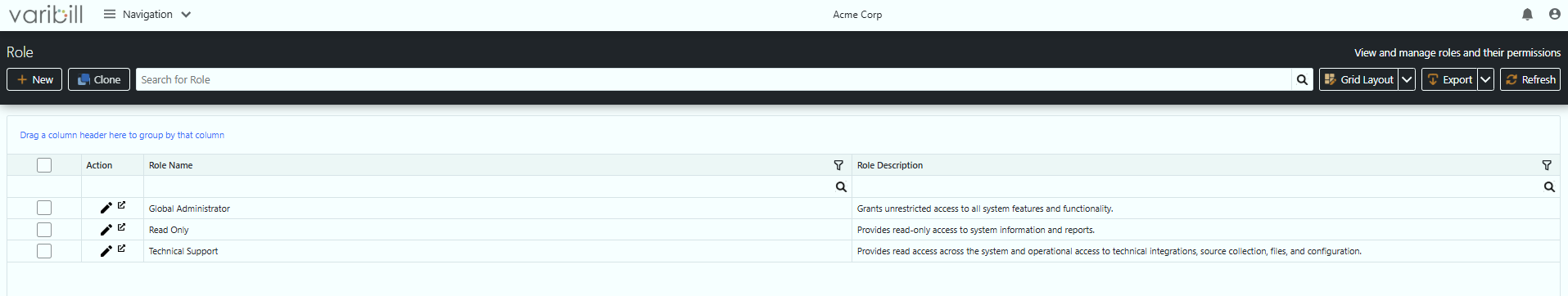Click the Export button

(1449, 79)
